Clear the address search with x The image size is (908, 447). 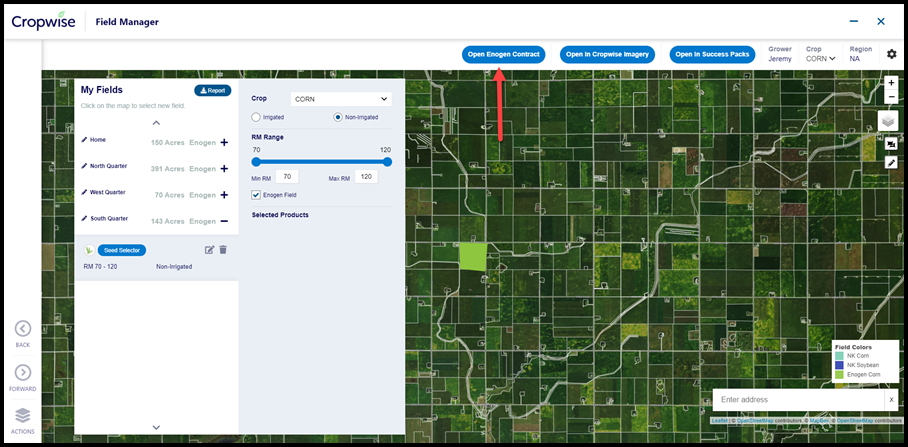pos(891,400)
